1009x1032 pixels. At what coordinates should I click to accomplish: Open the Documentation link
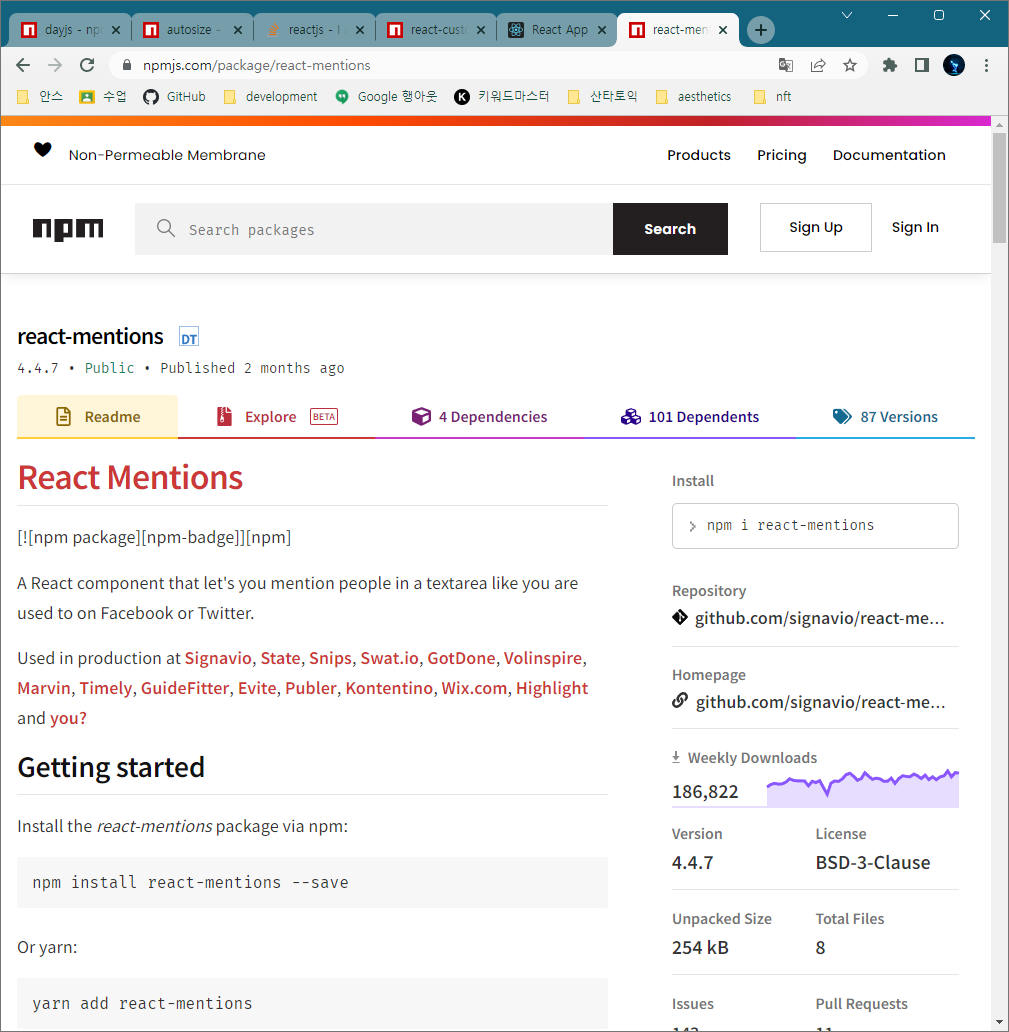889,155
